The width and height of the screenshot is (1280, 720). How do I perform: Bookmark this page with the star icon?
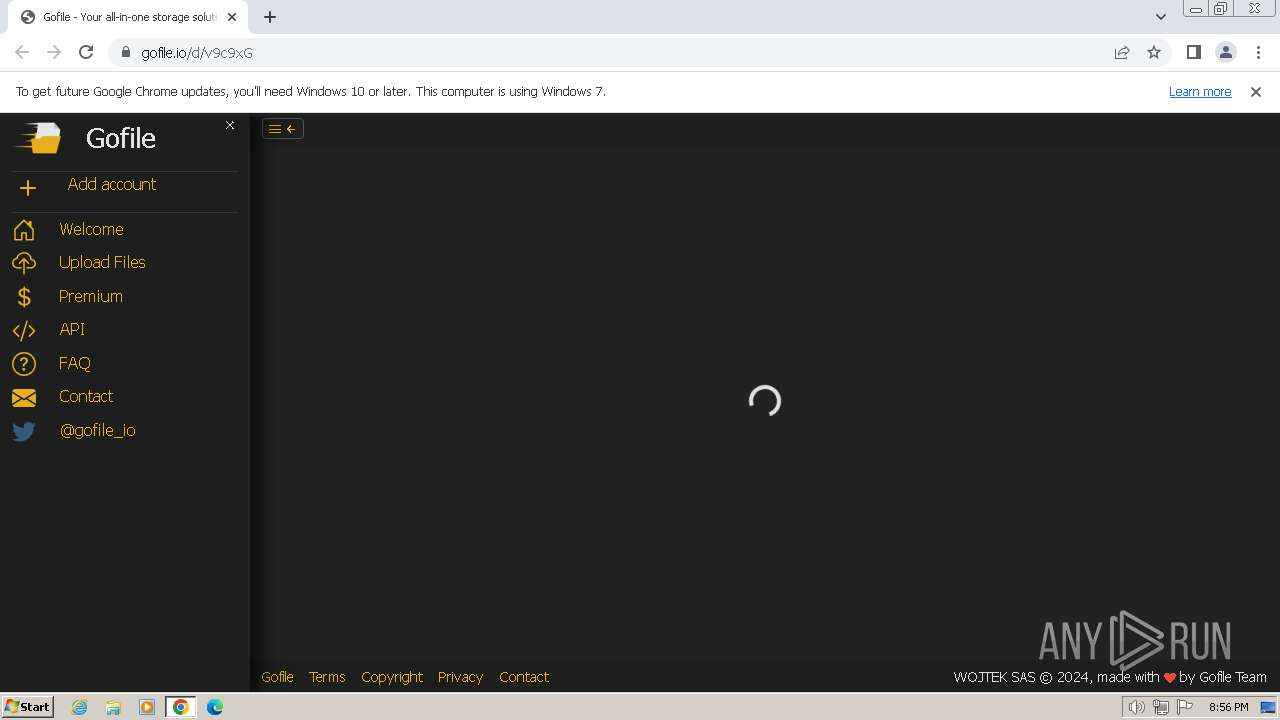[x=1154, y=52]
